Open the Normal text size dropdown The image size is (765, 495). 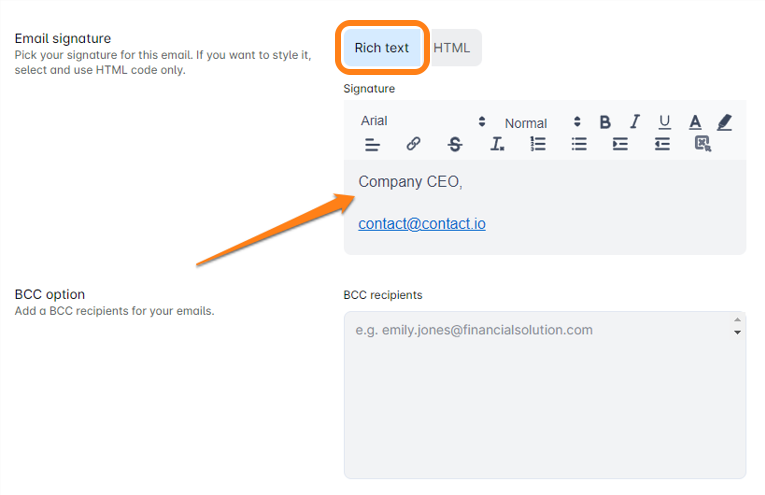(x=542, y=123)
